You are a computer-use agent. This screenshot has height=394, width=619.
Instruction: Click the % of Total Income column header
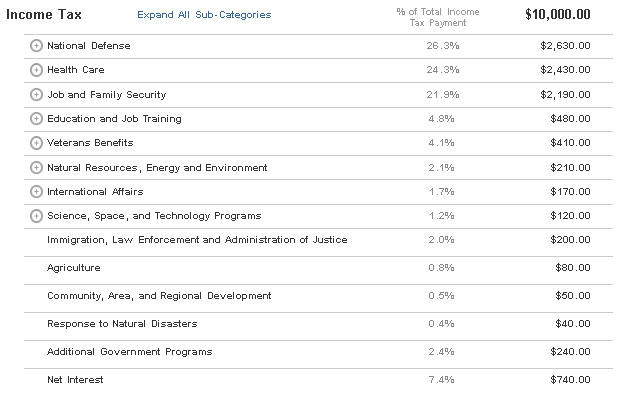tap(438, 17)
